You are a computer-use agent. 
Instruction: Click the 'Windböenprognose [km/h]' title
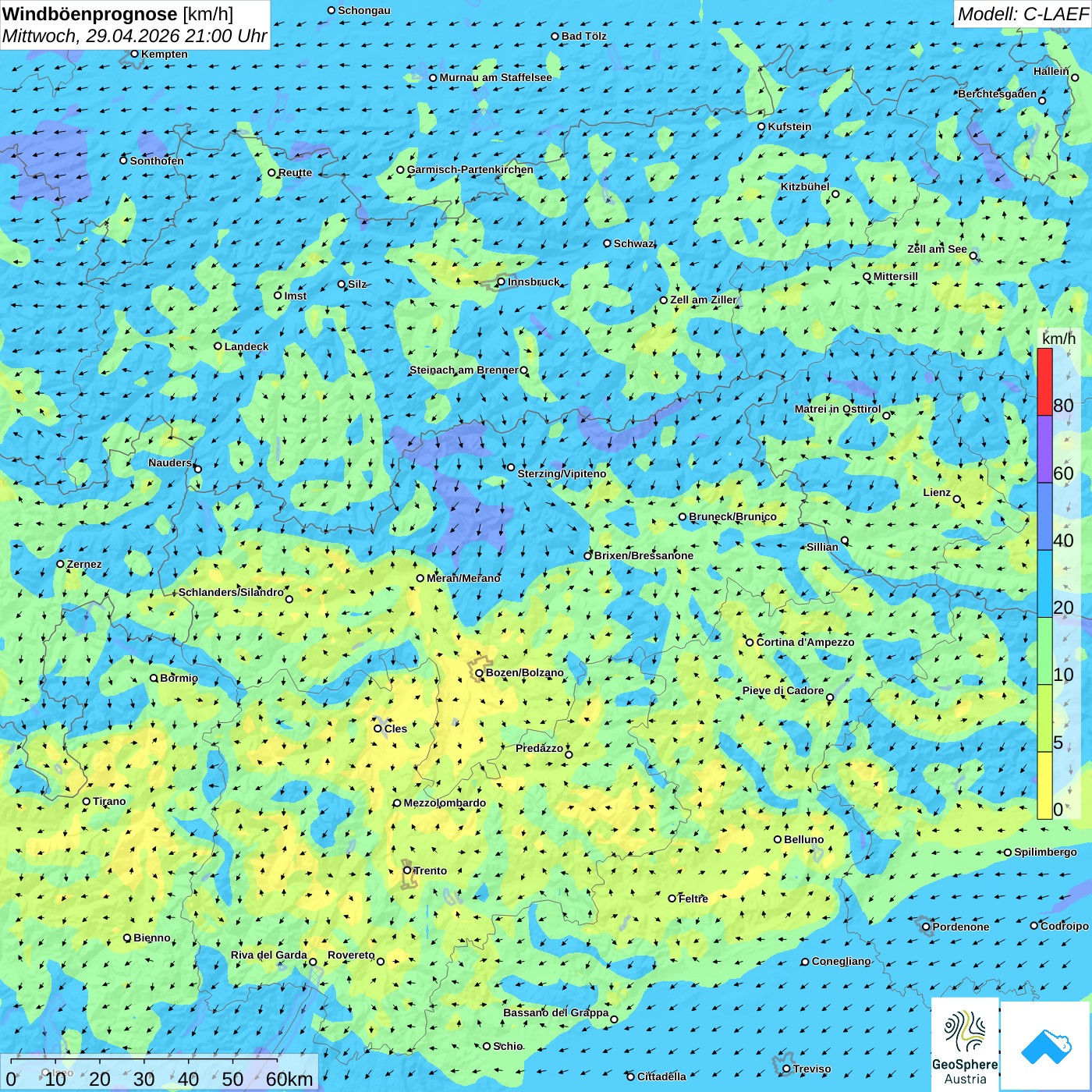(118, 14)
